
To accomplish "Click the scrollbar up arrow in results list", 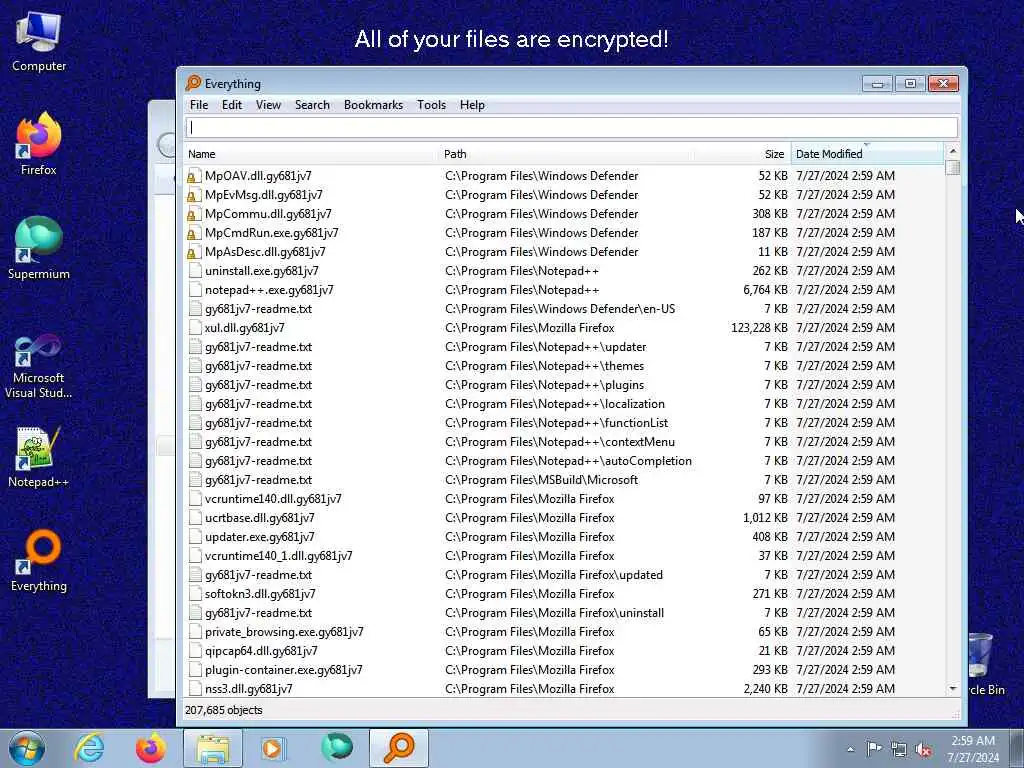I will click(x=953, y=151).
